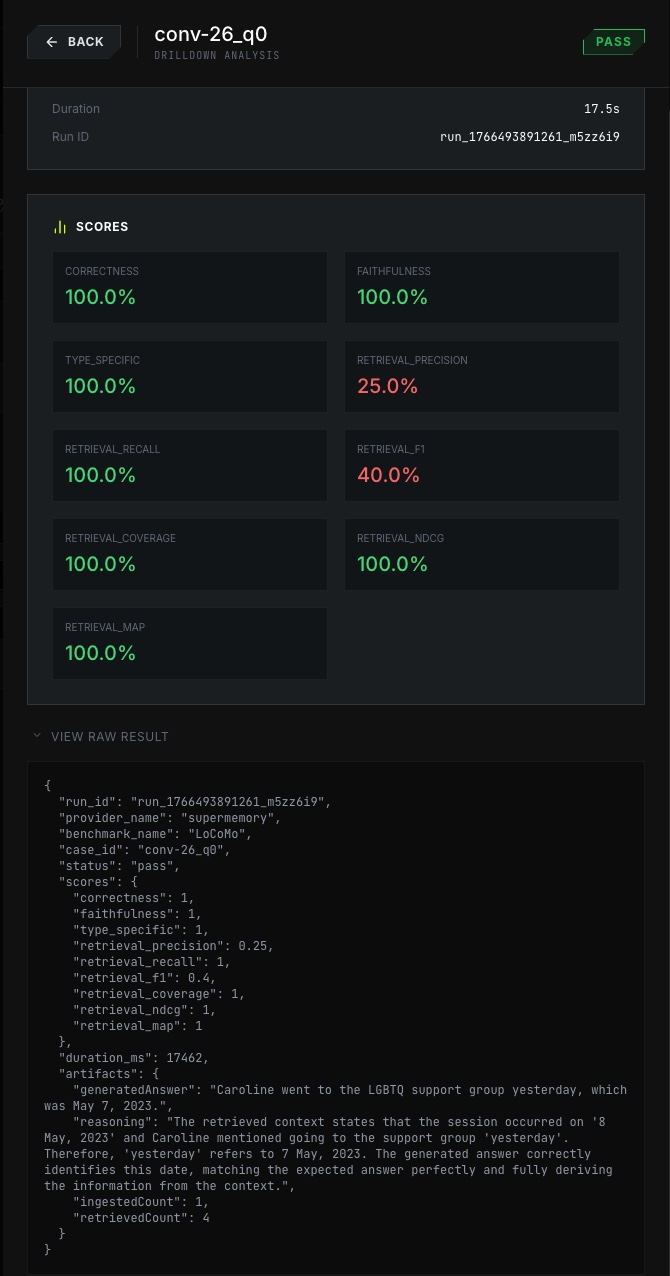
Task: Open the Retrieval_Coverage score card
Action: (x=189, y=554)
